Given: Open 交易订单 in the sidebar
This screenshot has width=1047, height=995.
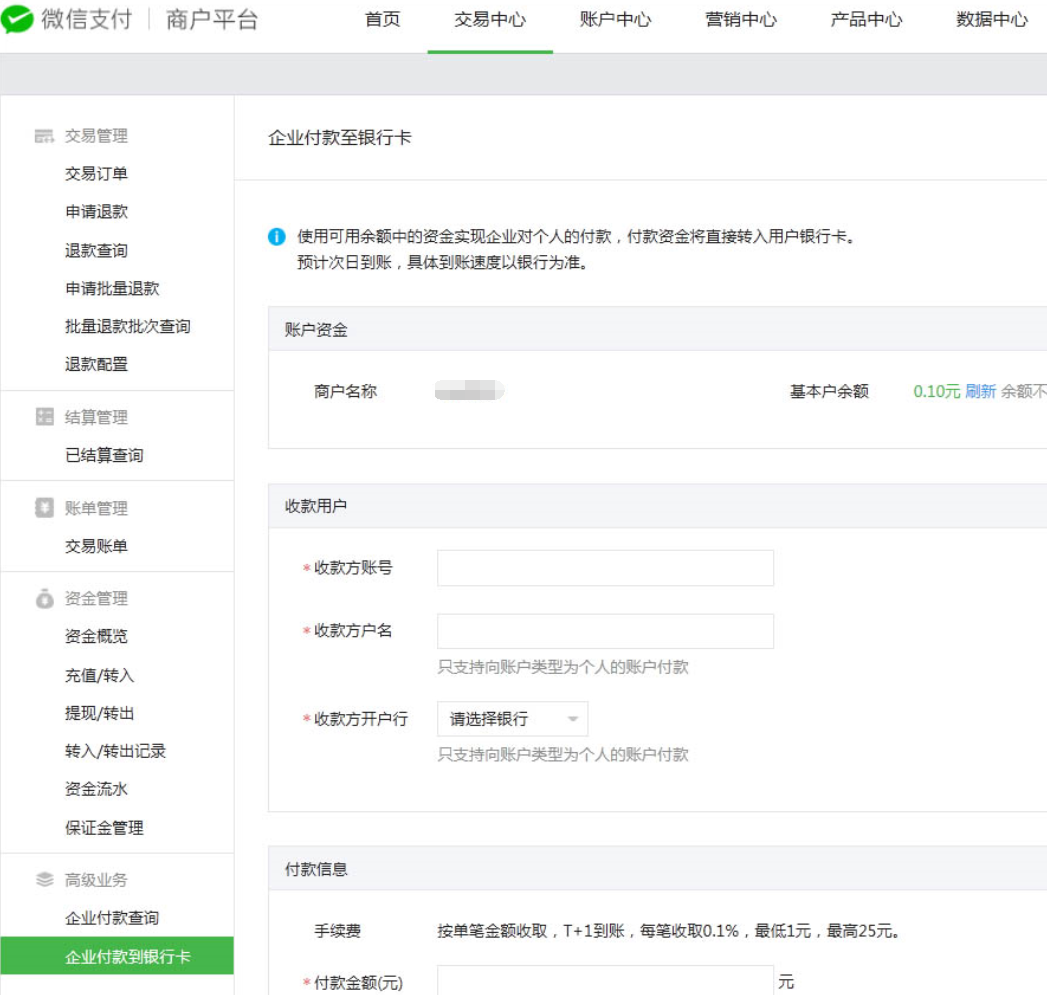Looking at the screenshot, I should point(96,174).
